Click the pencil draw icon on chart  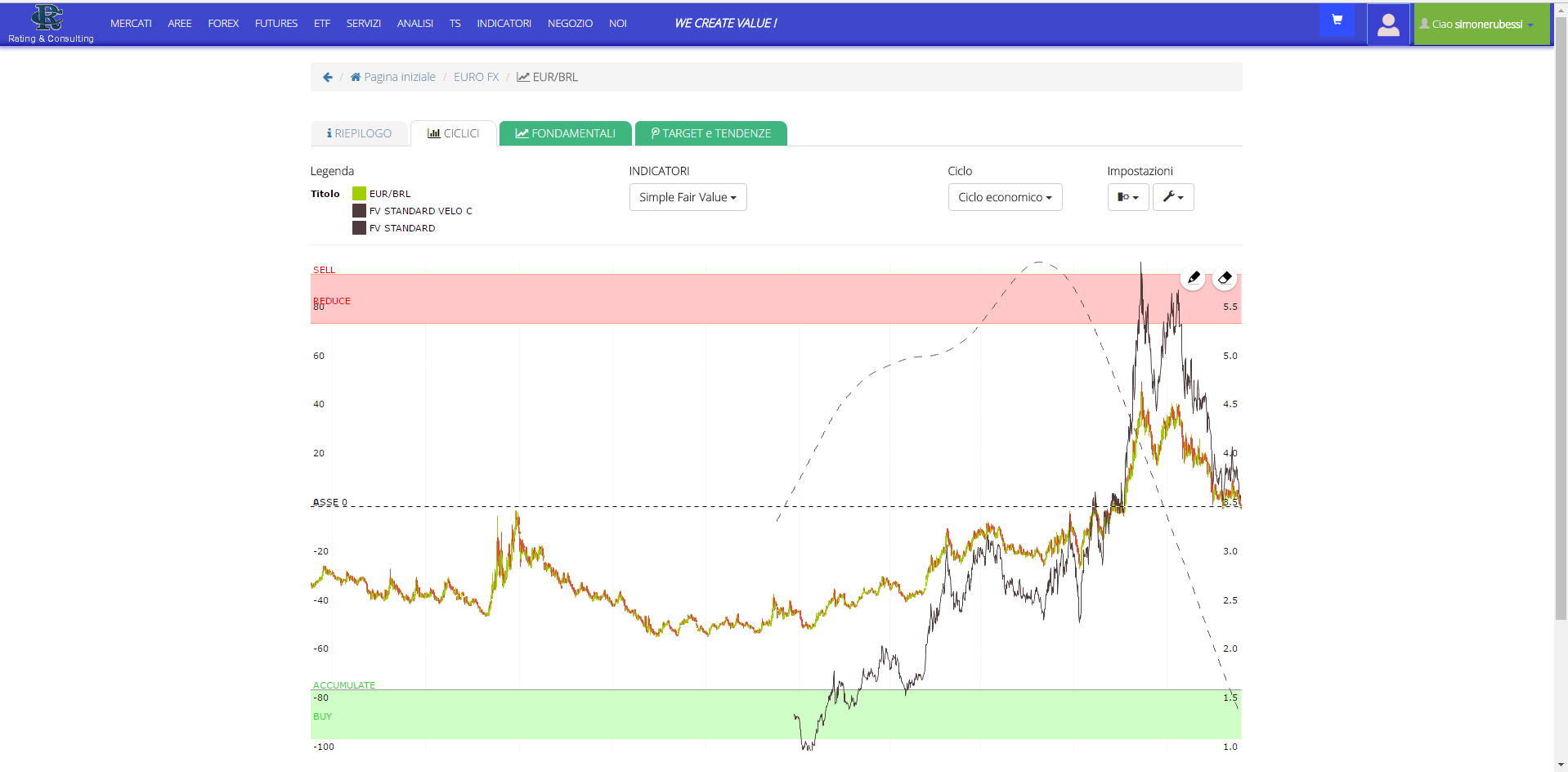[1194, 278]
